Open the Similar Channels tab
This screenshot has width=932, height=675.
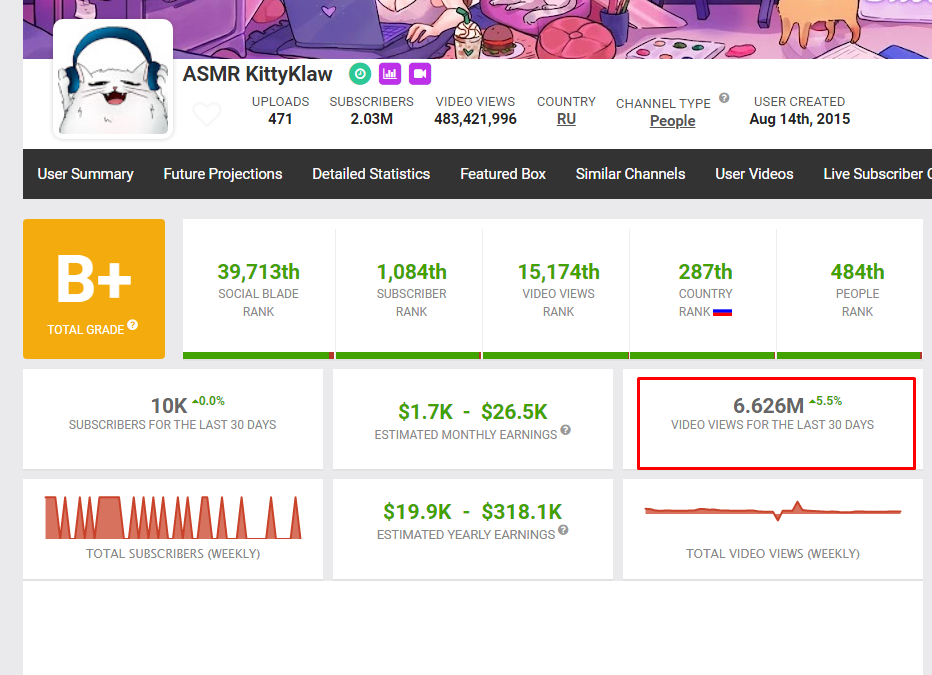click(x=630, y=174)
